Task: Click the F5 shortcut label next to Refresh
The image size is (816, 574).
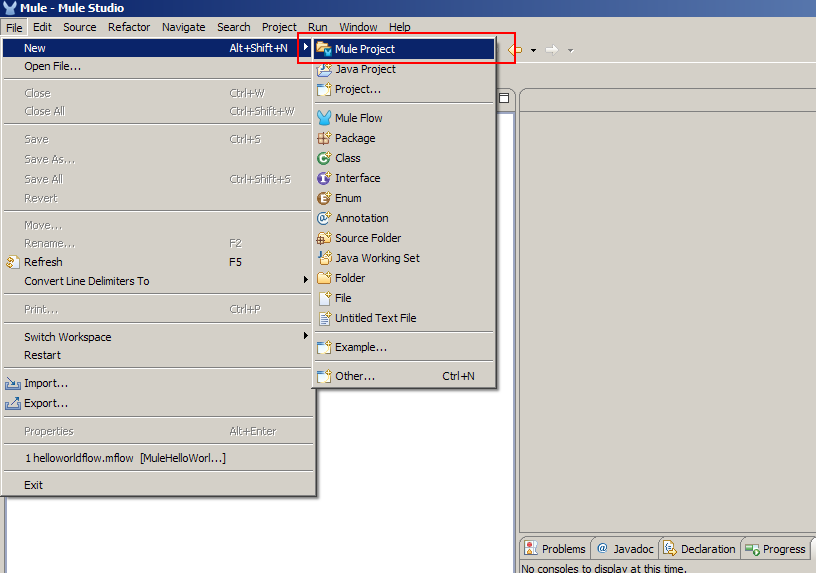Action: (x=235, y=262)
